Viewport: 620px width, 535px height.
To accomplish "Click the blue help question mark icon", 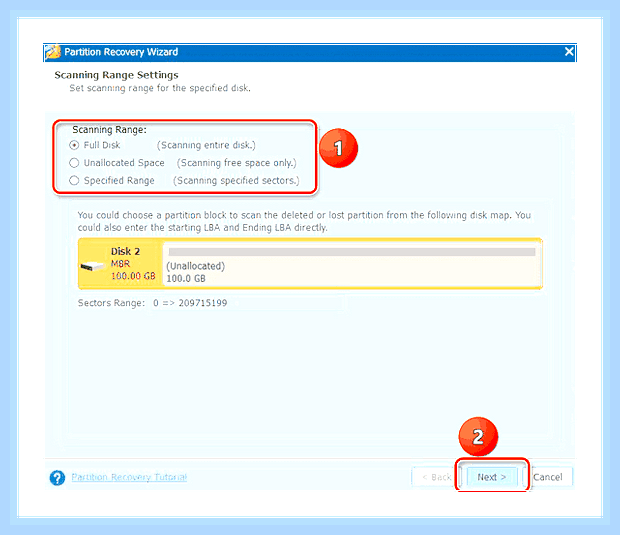I will [57, 478].
